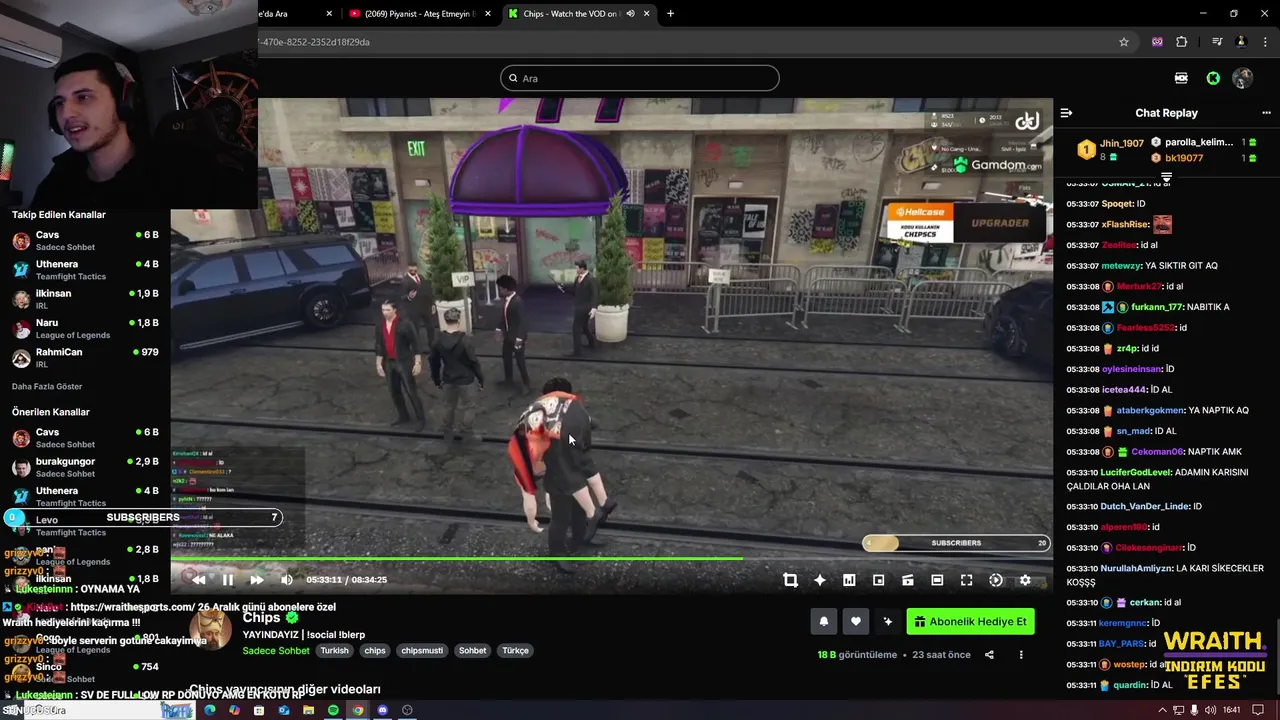1280x720 pixels.
Task: Open the Sohbet tag
Action: coord(472,650)
